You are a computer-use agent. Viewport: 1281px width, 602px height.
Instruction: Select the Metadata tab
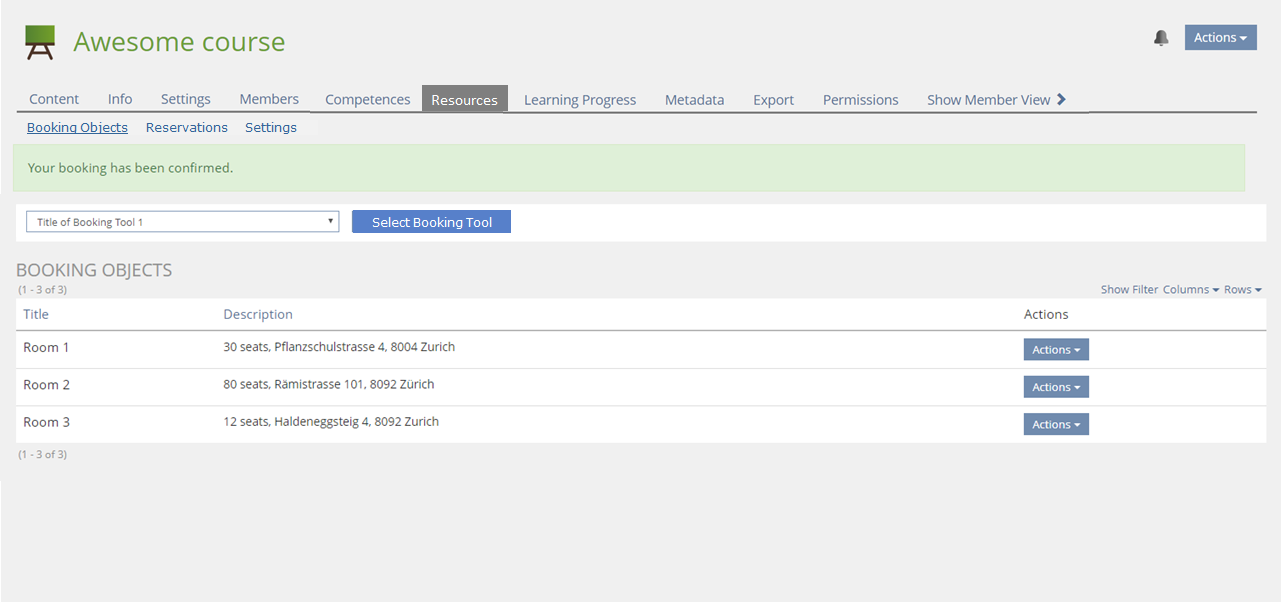pyautogui.click(x=694, y=100)
